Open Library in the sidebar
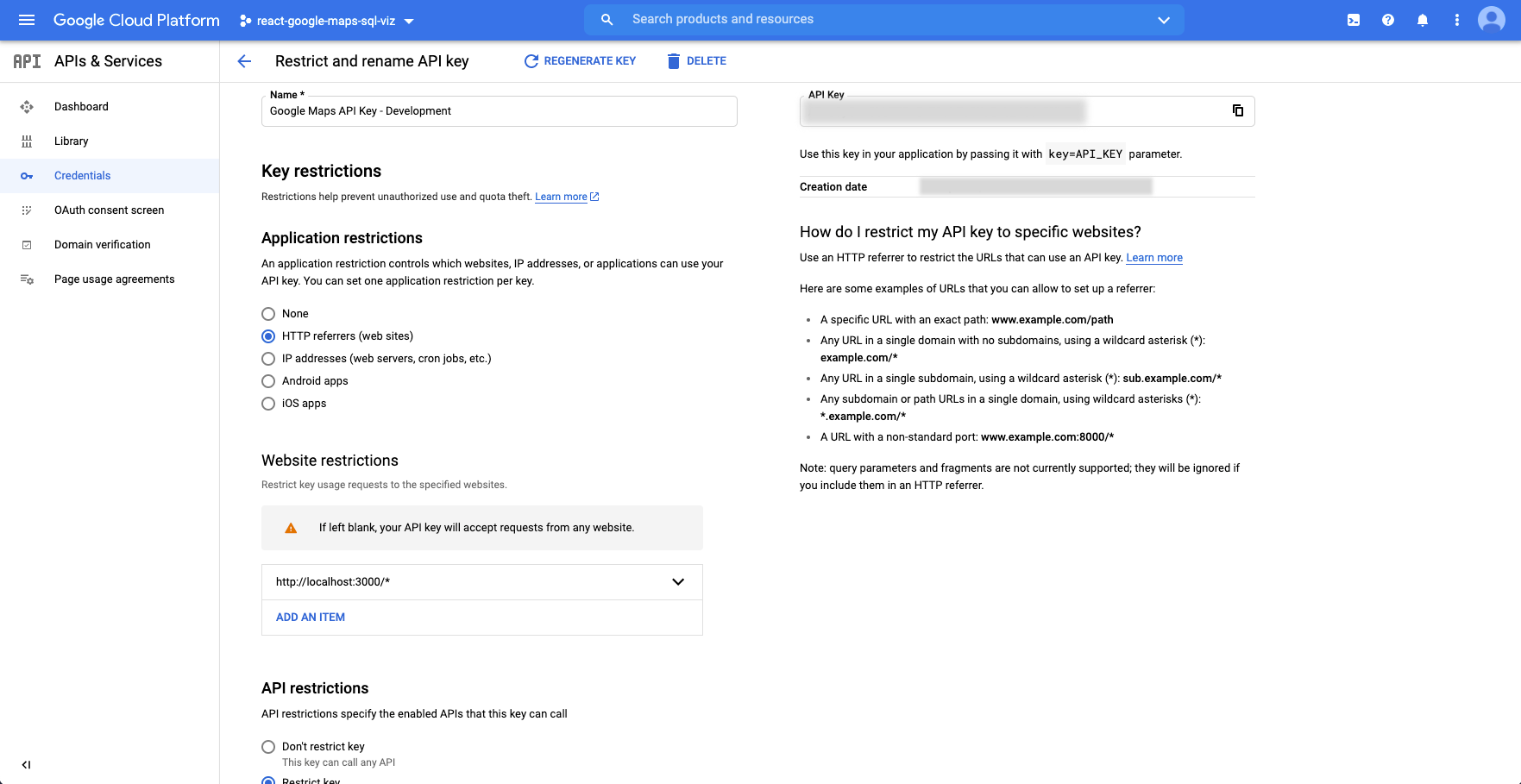Screen dimensions: 1521x784 point(110,141)
